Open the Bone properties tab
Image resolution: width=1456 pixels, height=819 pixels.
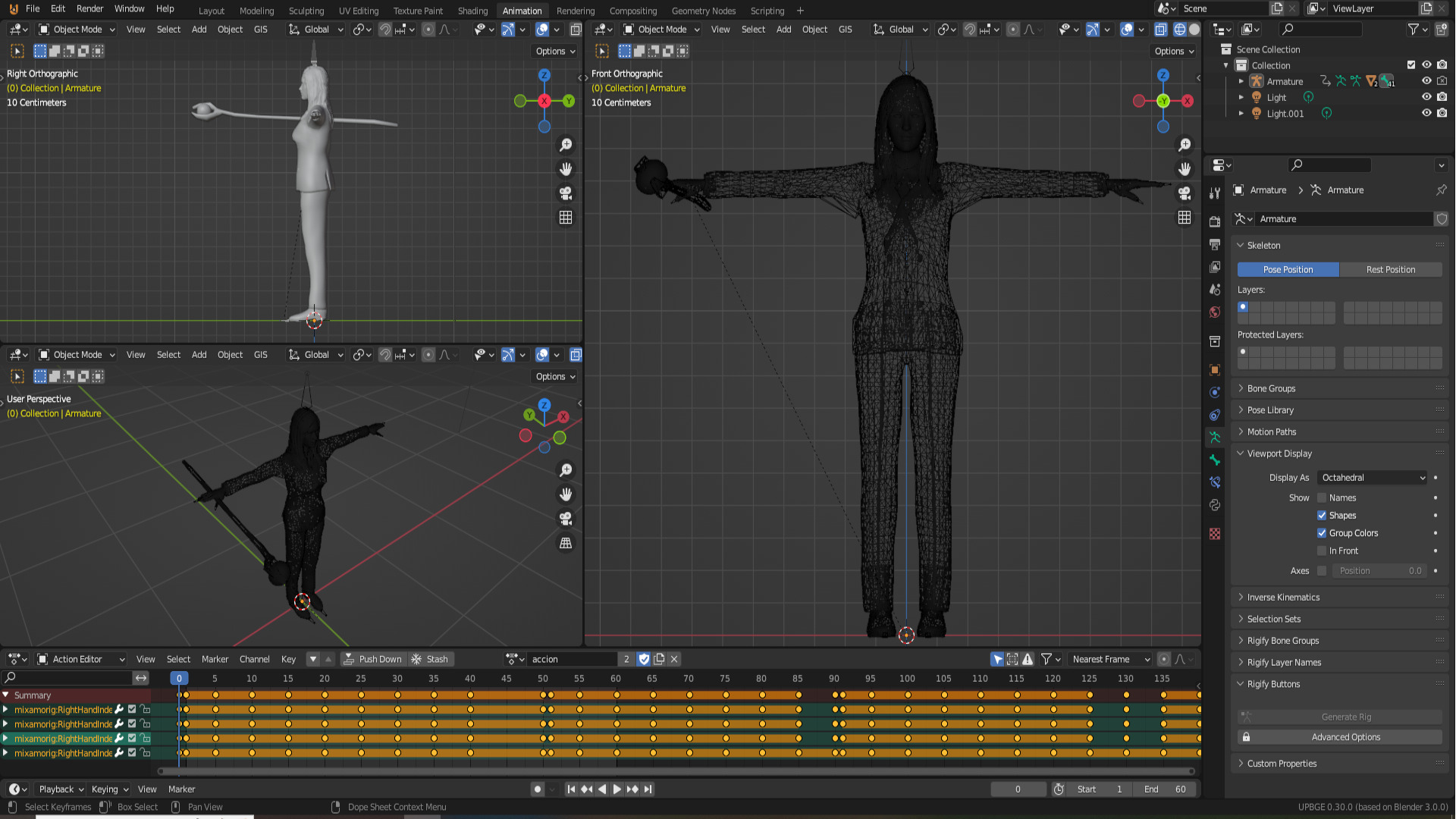tap(1215, 460)
